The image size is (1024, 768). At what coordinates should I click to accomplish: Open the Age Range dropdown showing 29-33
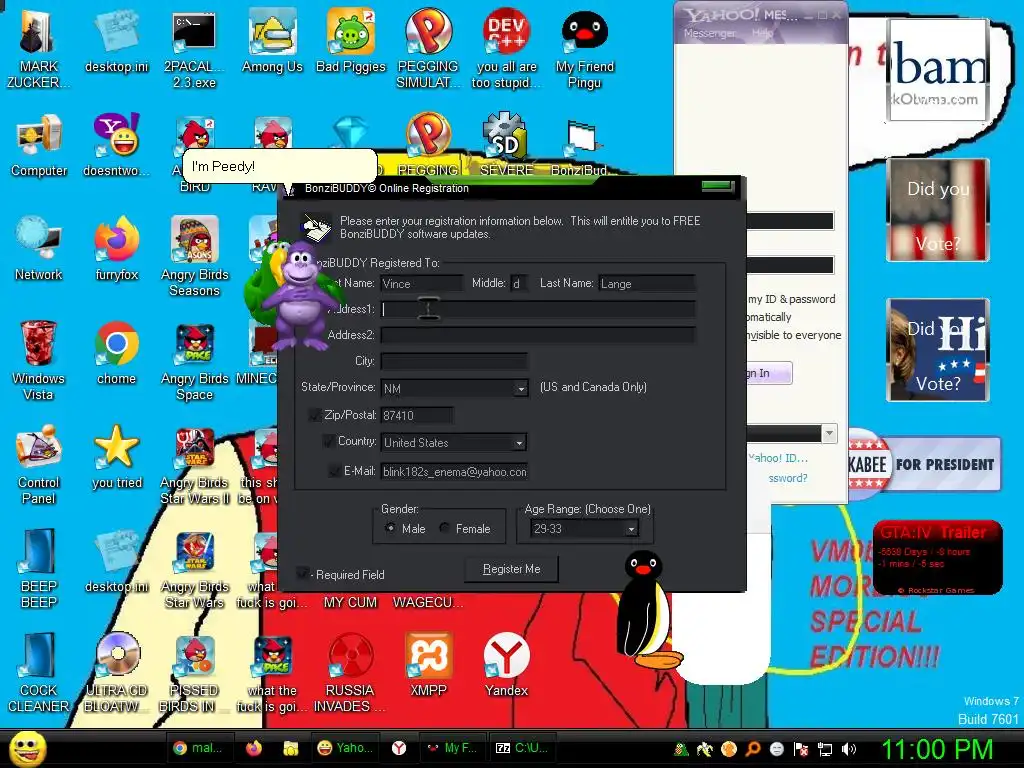[631, 529]
